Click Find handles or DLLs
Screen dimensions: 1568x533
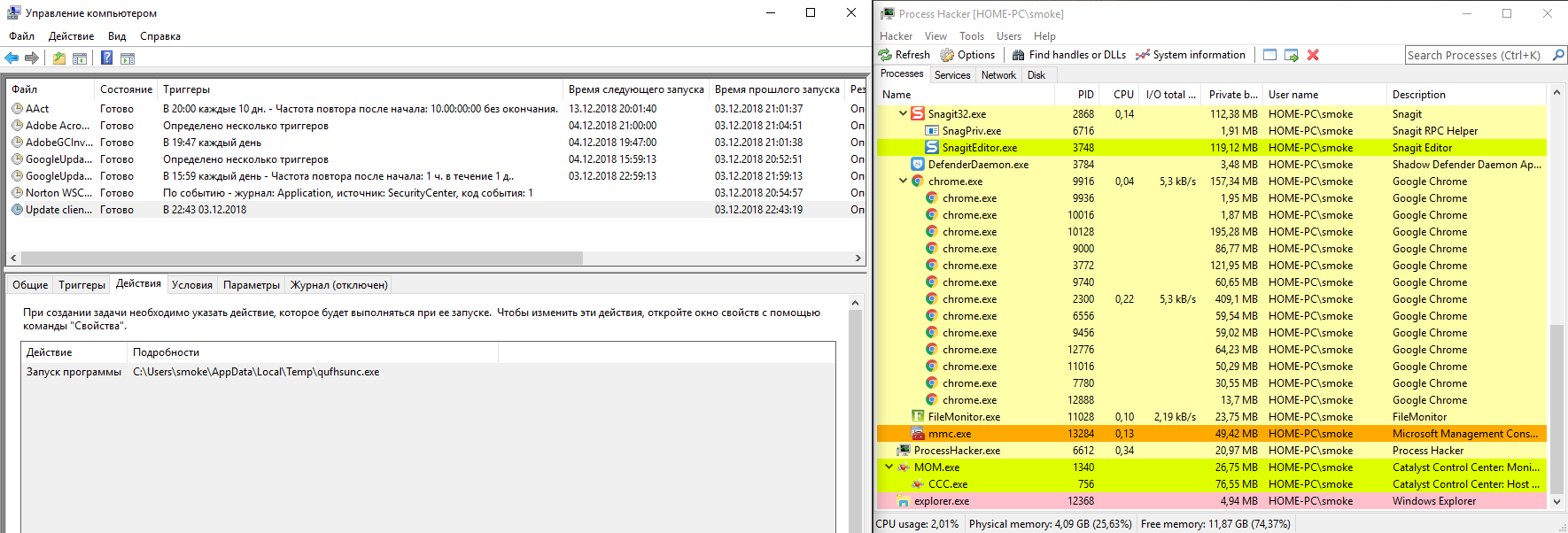click(x=1068, y=55)
